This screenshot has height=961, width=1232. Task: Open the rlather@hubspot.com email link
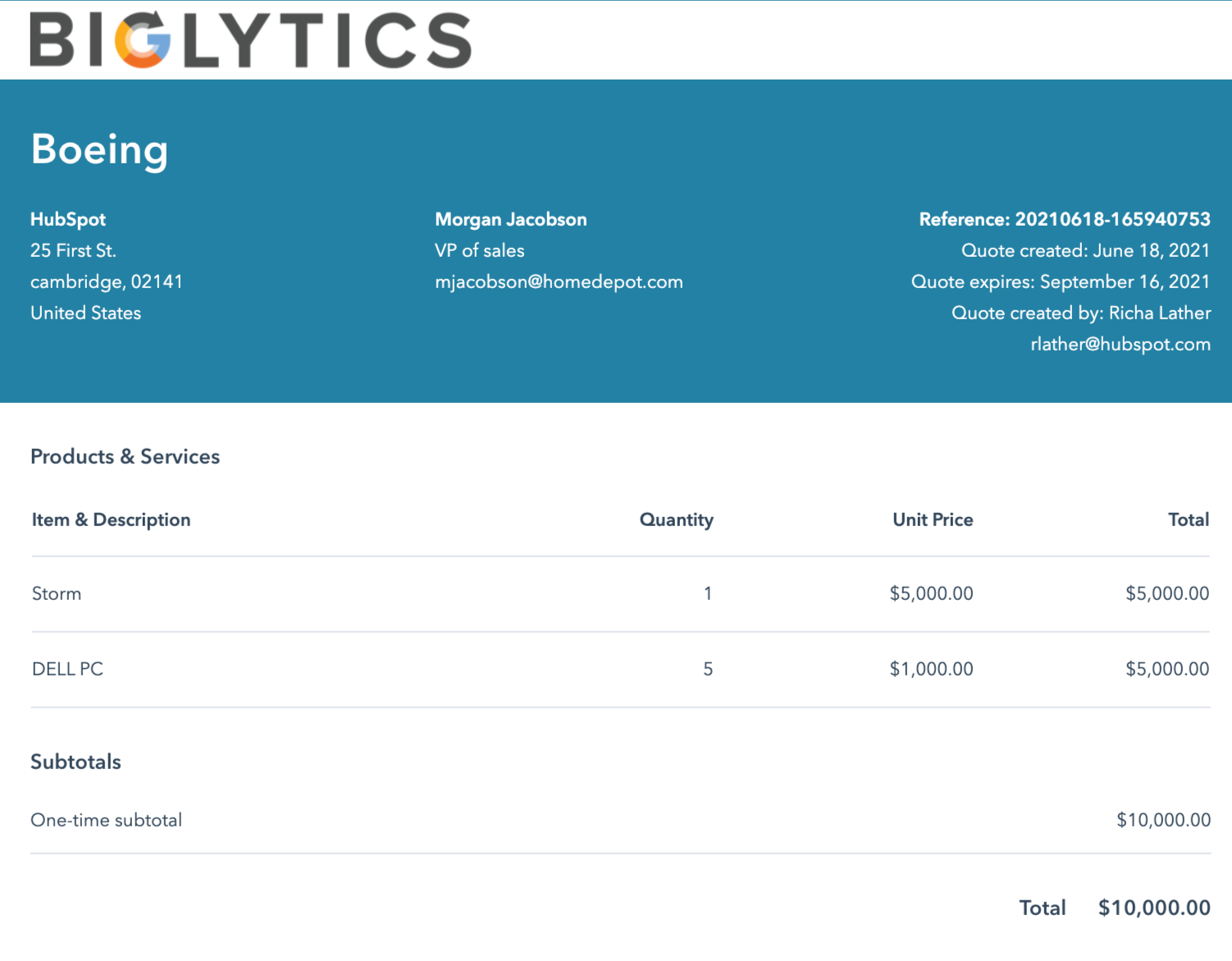point(1121,344)
